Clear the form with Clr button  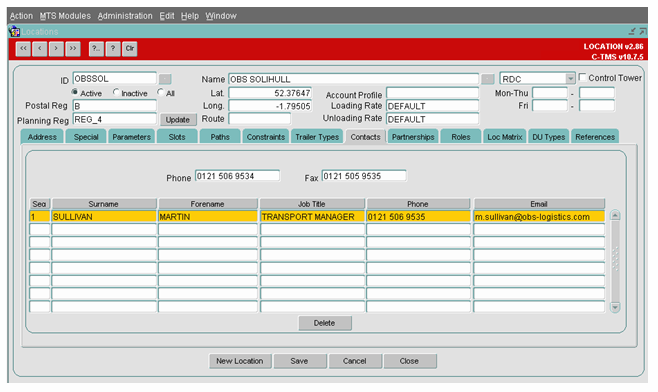pyautogui.click(x=130, y=49)
